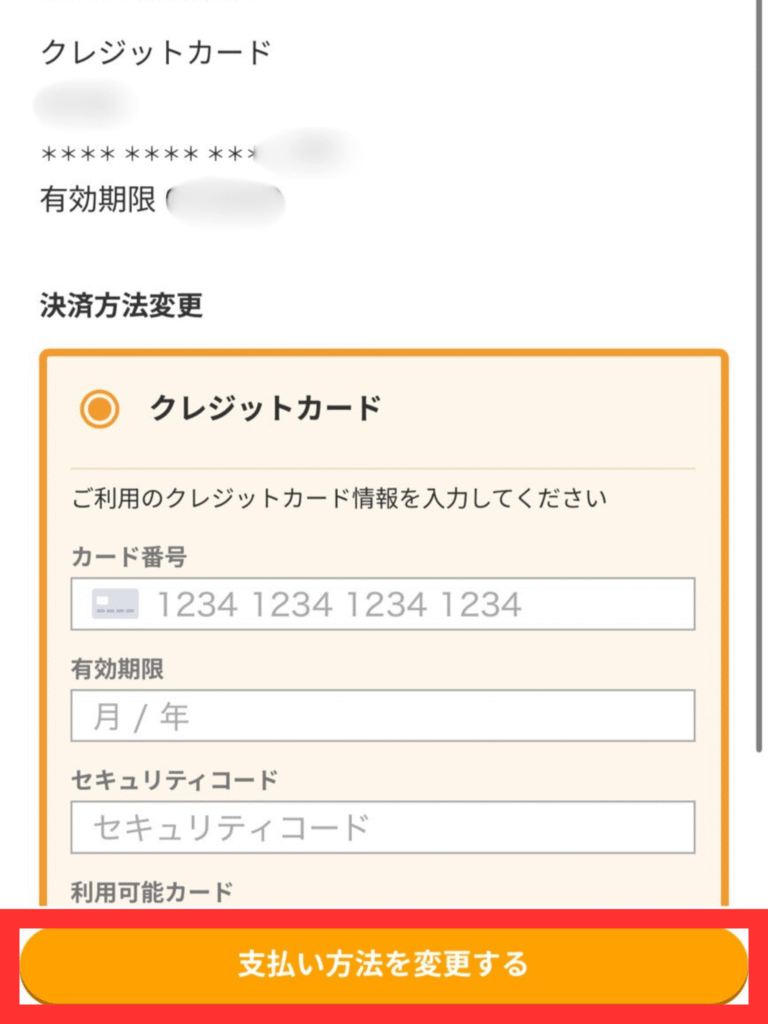
Task: Focus the カード番号 input field
Action: pos(400,604)
